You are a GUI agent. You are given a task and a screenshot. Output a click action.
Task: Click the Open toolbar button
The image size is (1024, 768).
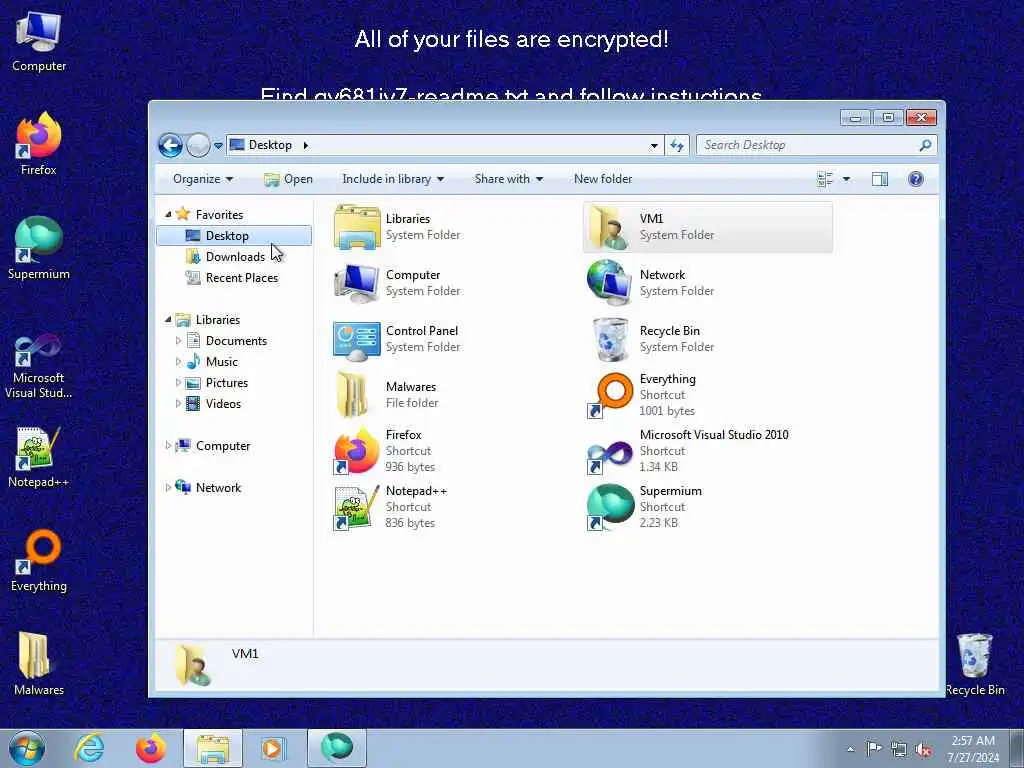tap(289, 179)
